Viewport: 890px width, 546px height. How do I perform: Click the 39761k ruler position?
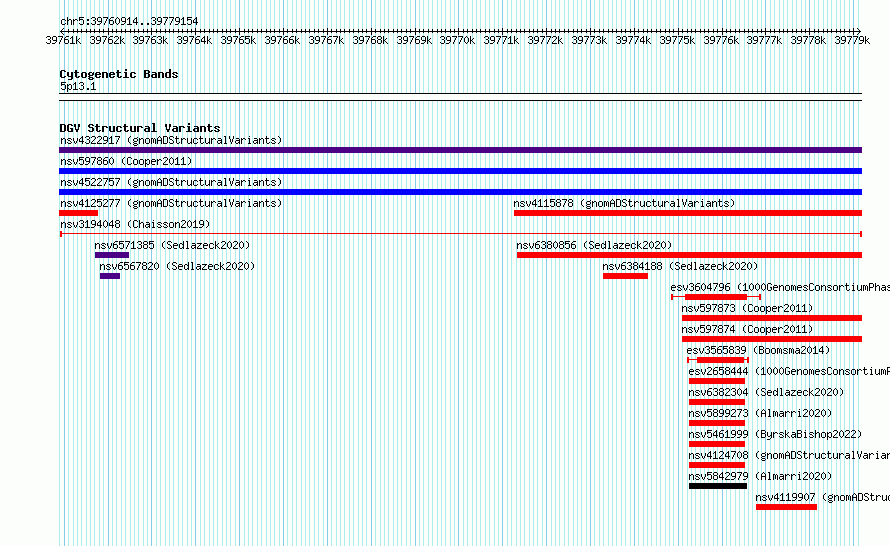click(x=63, y=40)
